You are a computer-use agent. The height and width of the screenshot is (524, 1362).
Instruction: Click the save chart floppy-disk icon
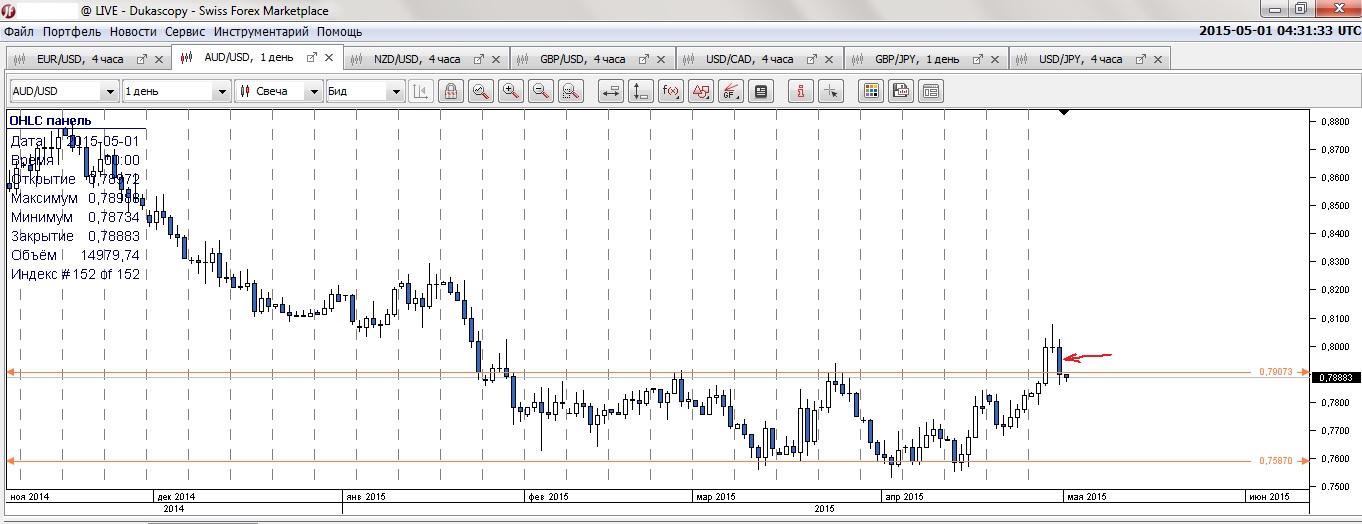[901, 92]
